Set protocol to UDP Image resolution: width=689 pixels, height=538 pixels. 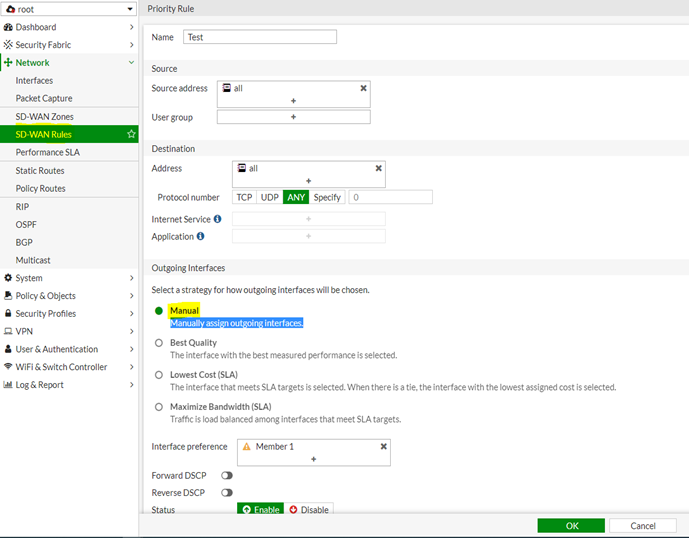(x=270, y=197)
